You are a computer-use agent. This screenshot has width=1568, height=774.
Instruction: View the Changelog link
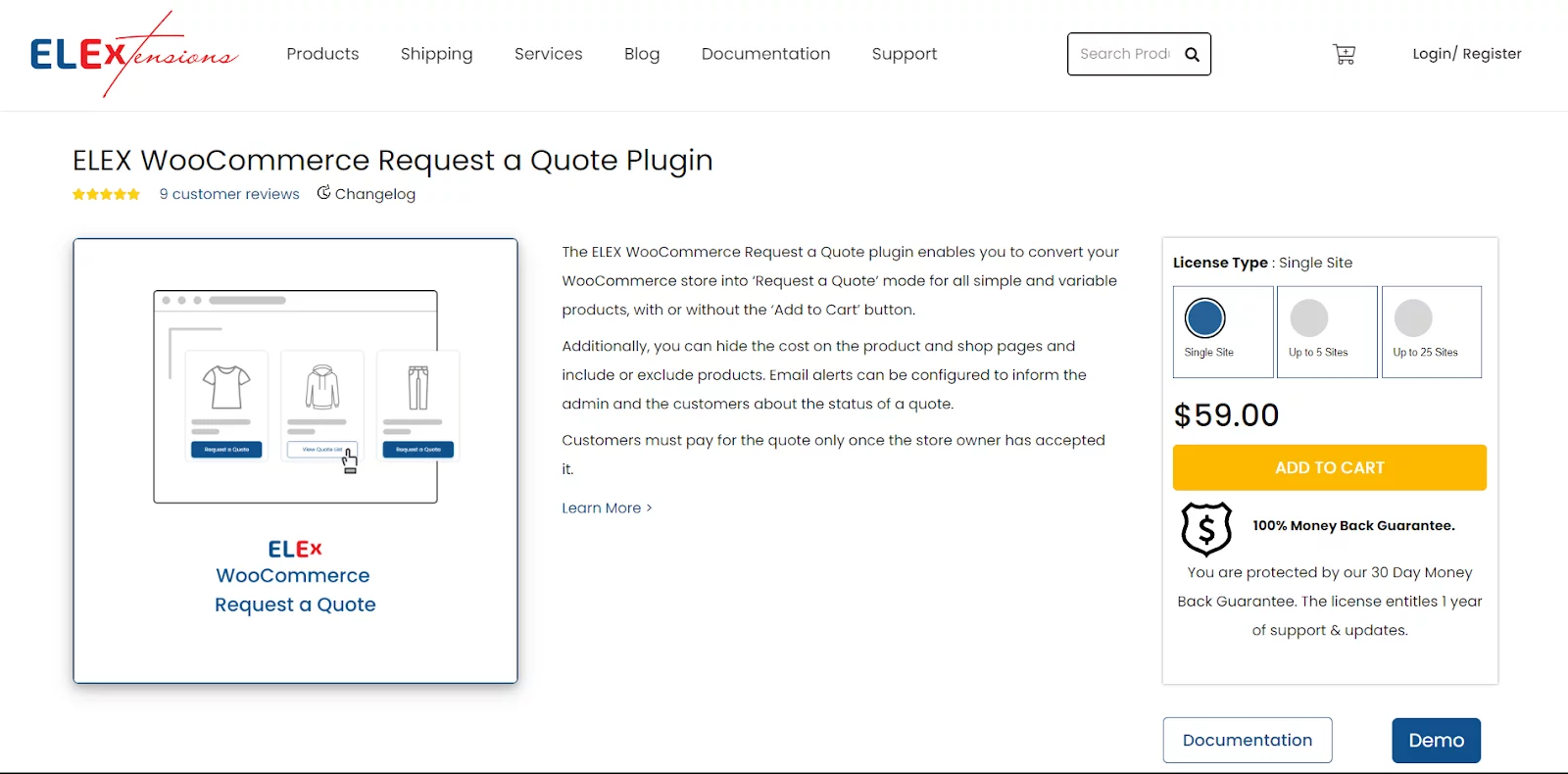(375, 194)
